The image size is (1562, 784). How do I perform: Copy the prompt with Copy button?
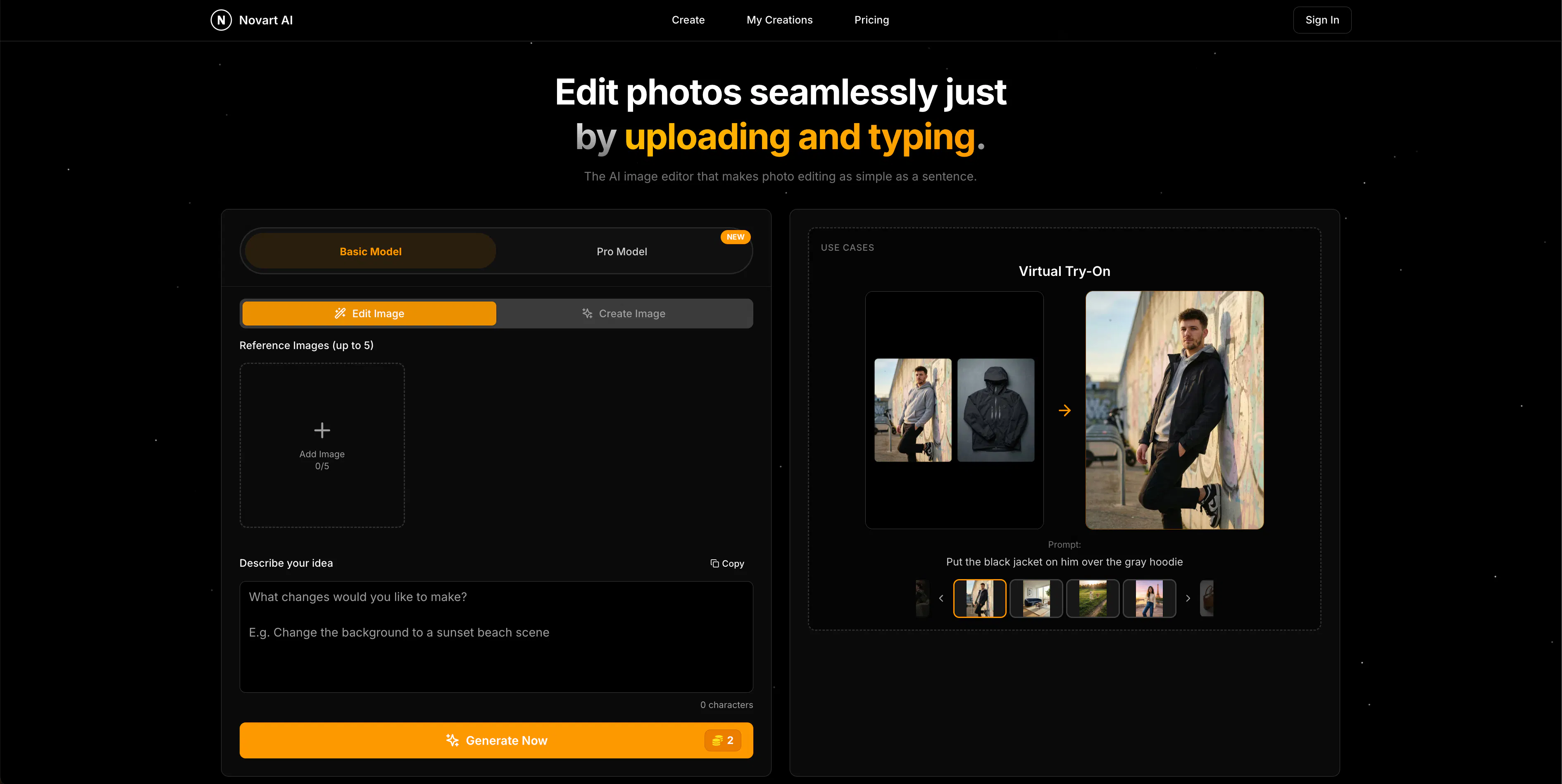(x=727, y=563)
